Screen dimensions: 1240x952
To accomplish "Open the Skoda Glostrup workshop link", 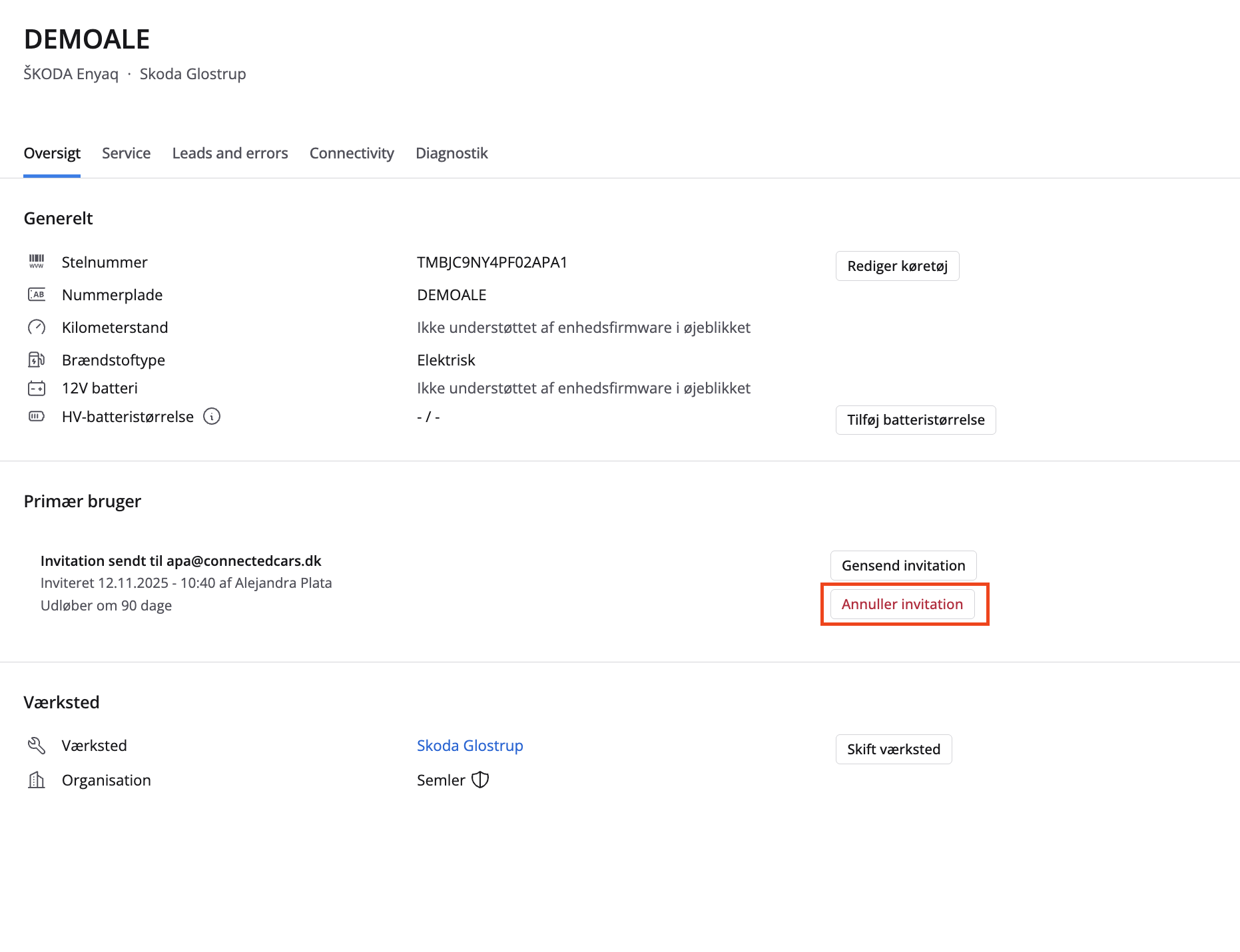I will [469, 745].
